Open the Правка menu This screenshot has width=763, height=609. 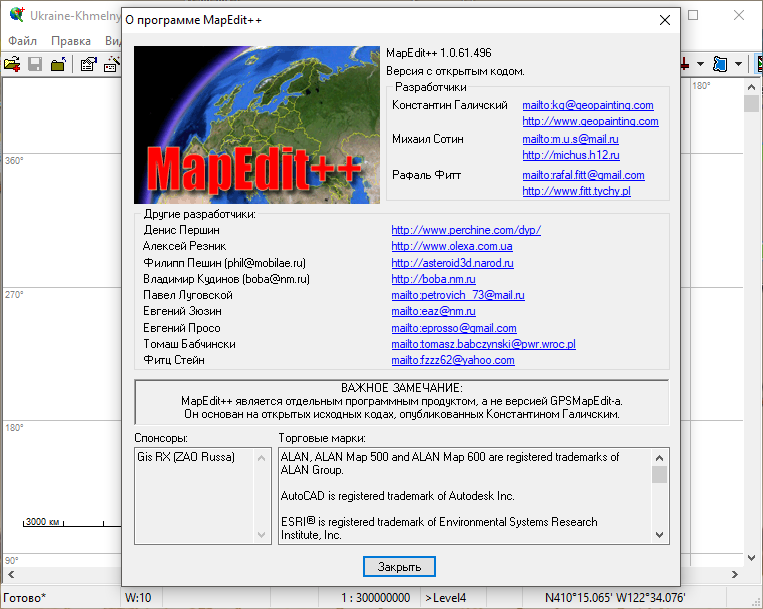[x=71, y=41]
